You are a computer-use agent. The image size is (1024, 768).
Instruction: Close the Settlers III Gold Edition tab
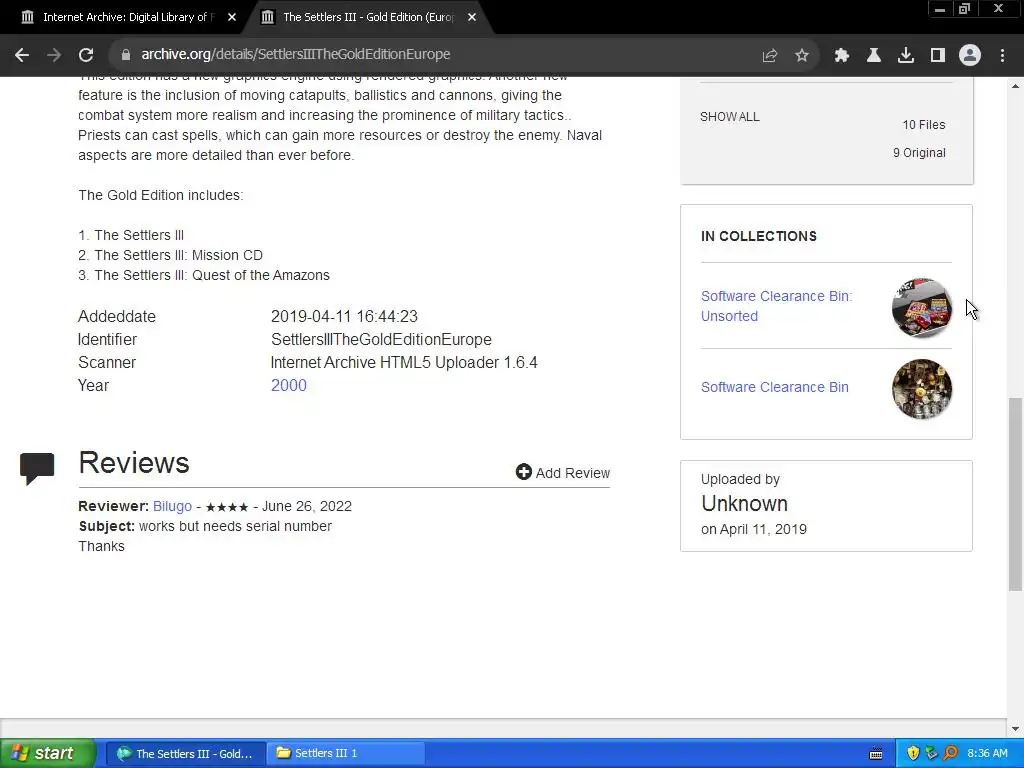tap(472, 17)
